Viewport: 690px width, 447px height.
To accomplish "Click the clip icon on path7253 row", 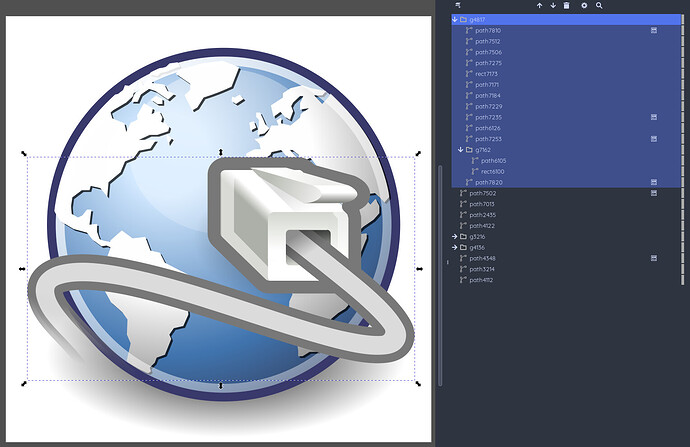I will pyautogui.click(x=654, y=139).
